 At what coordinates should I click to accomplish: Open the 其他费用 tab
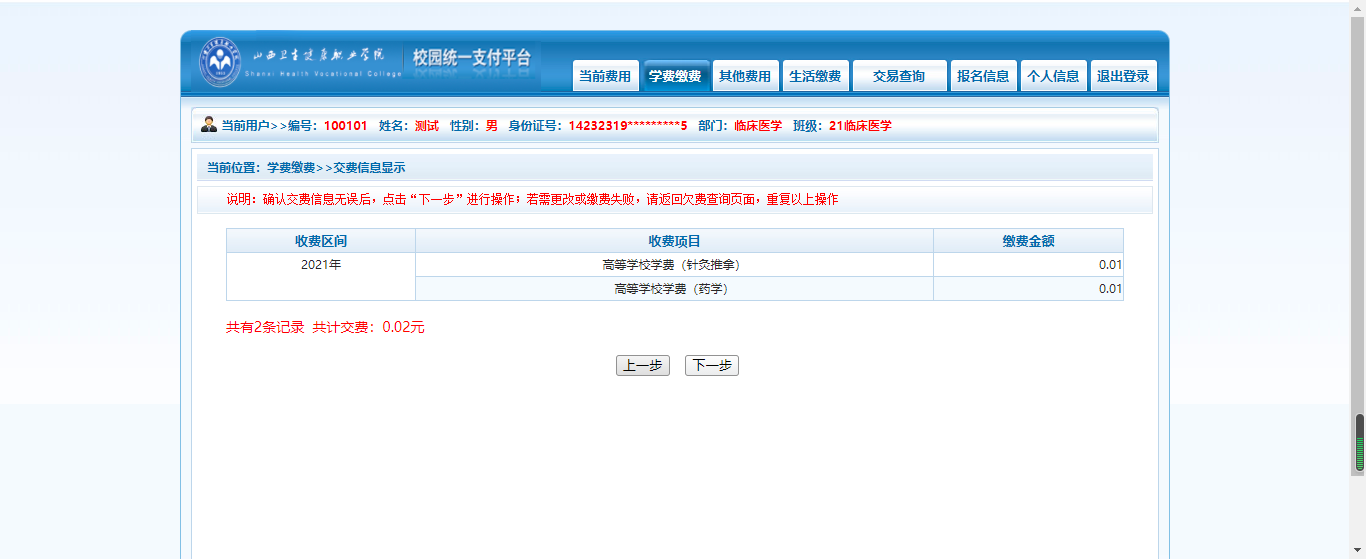(x=745, y=76)
